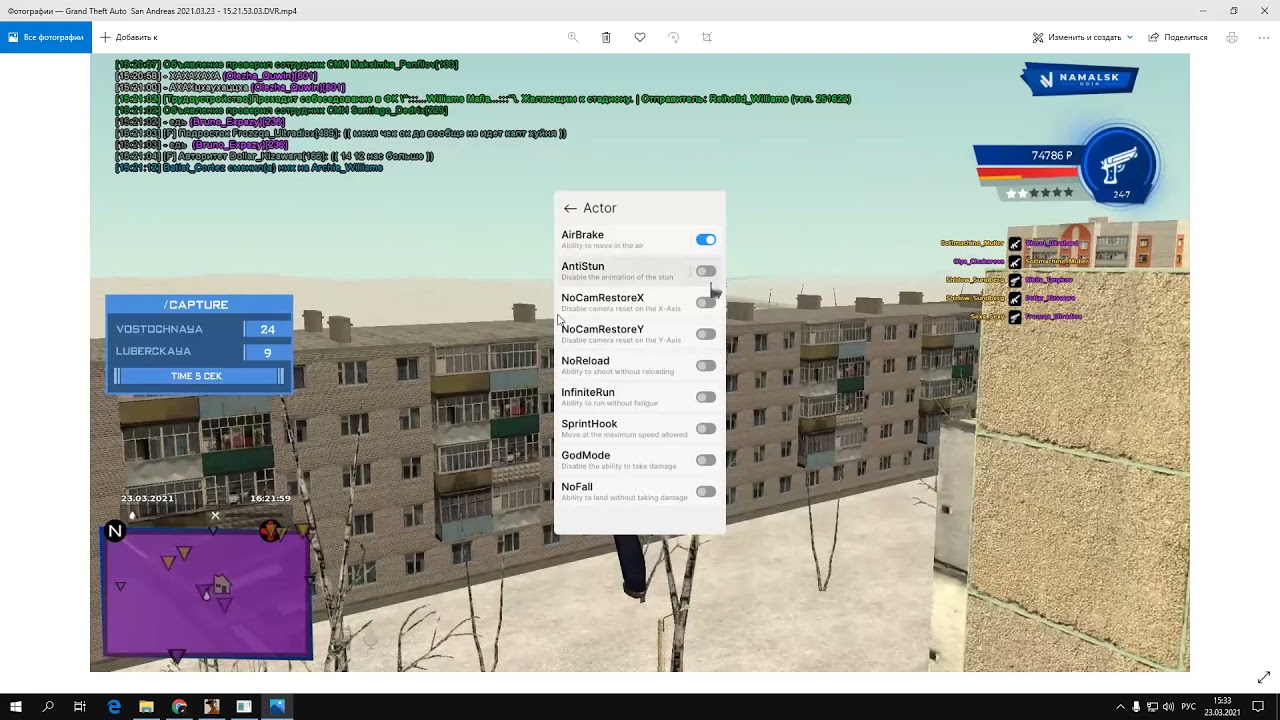The height and width of the screenshot is (720, 1280).
Task: Open the Photos app taskbar icon
Action: coord(277,706)
